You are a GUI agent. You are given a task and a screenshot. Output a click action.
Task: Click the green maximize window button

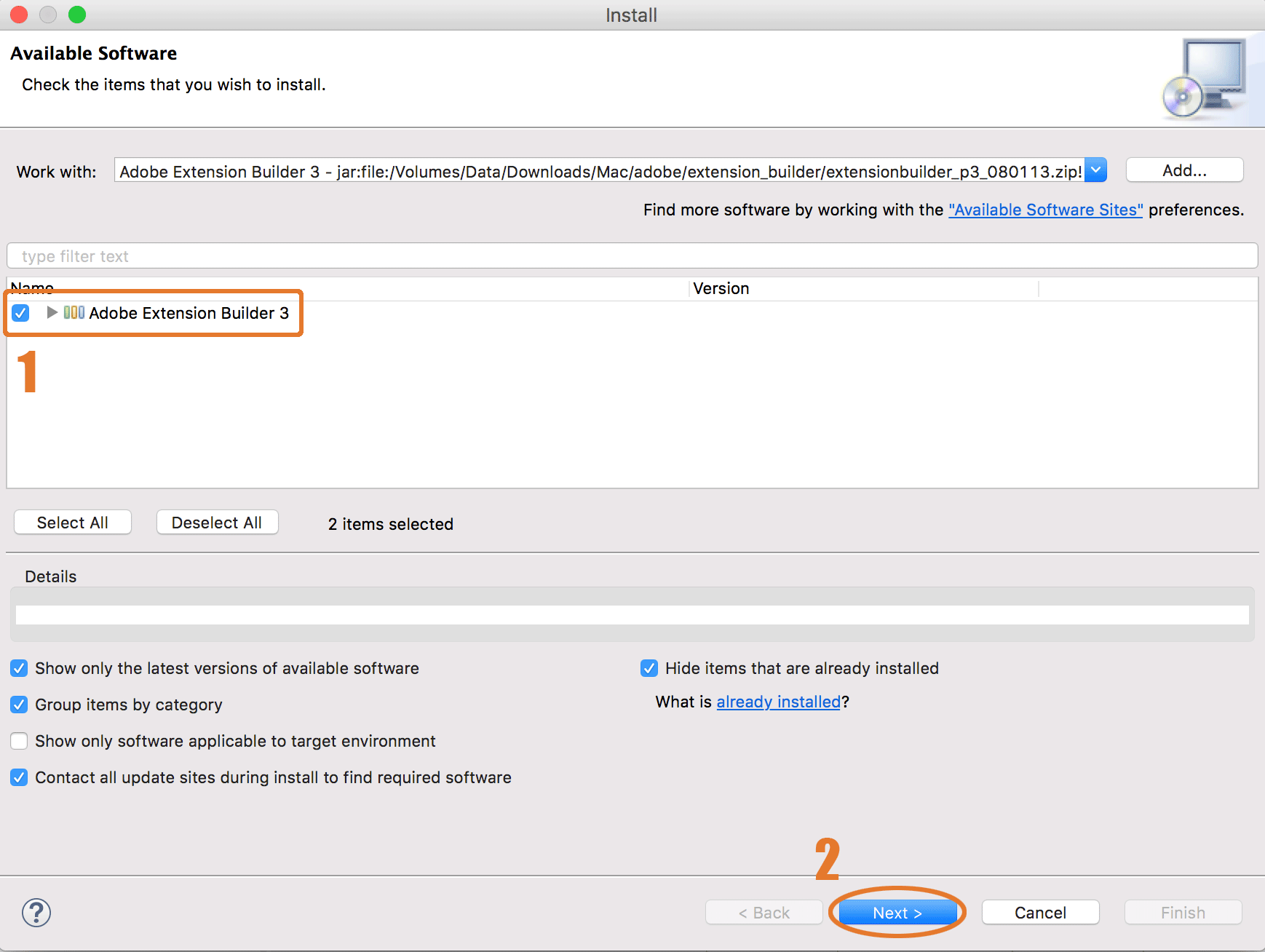[x=77, y=15]
